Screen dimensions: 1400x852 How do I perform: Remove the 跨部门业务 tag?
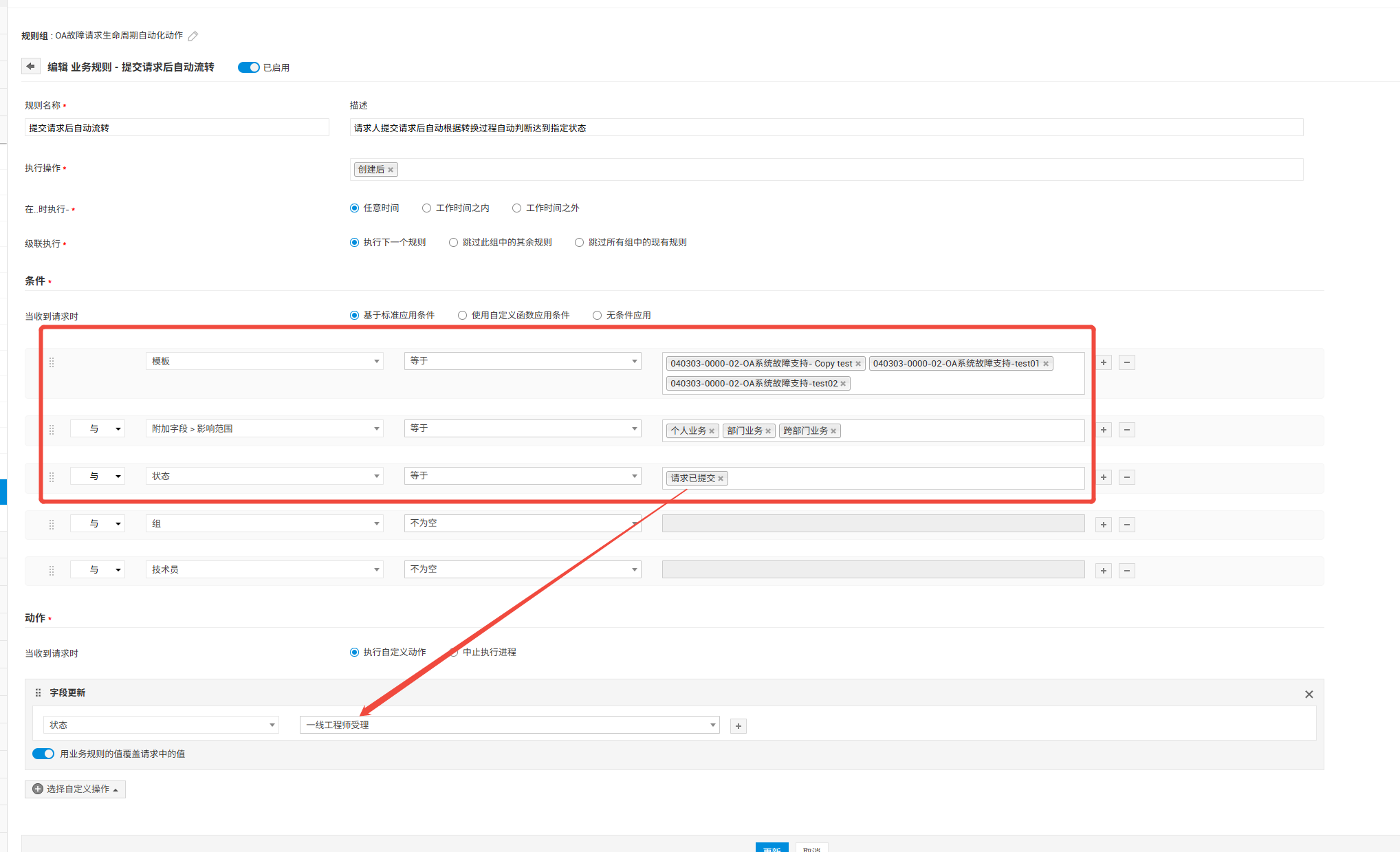pos(833,431)
